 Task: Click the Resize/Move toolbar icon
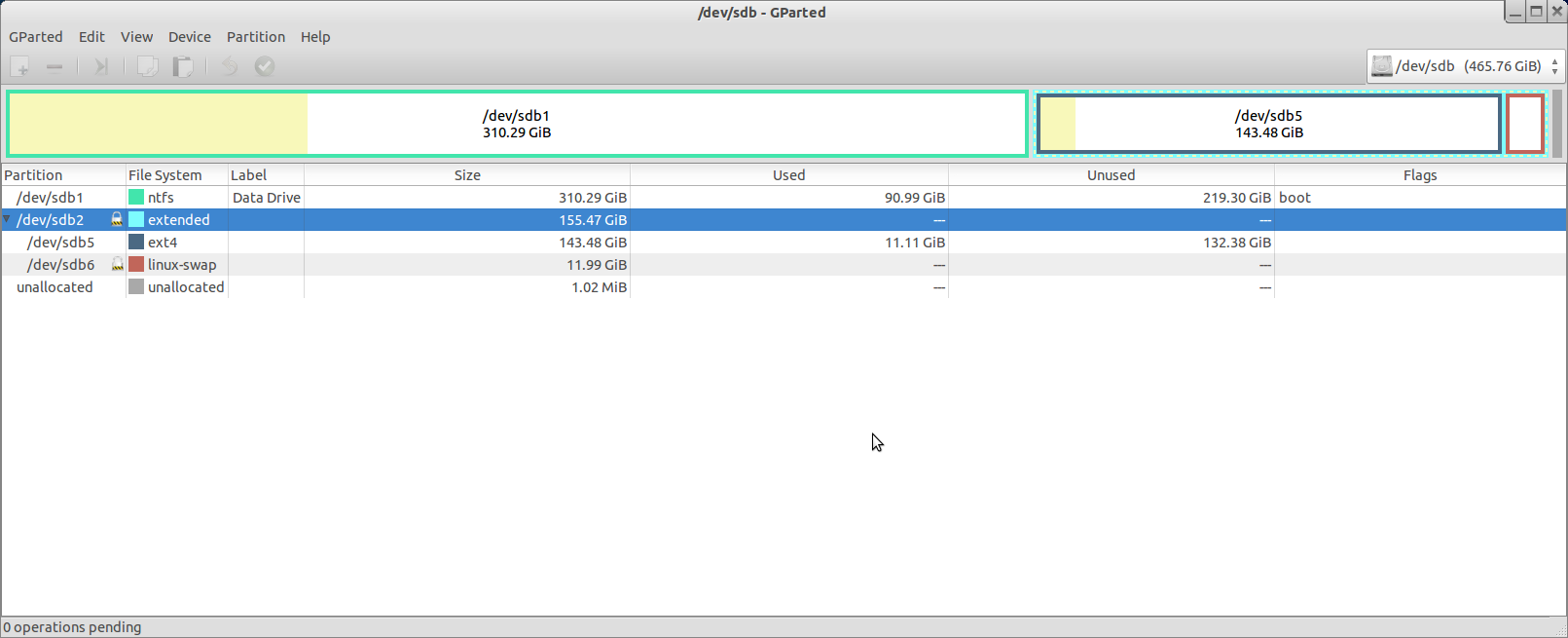coord(100,66)
